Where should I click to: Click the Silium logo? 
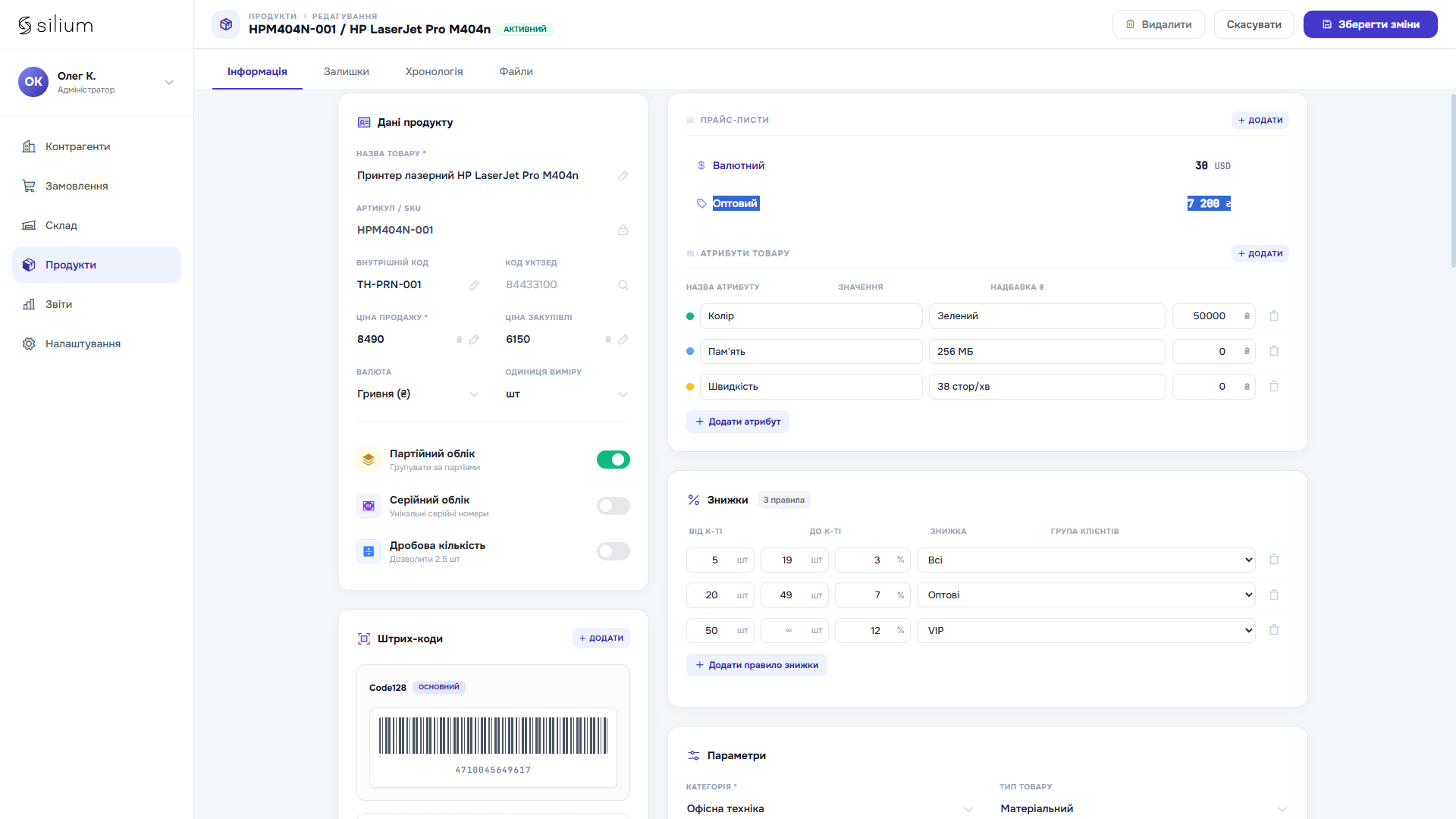[x=55, y=25]
